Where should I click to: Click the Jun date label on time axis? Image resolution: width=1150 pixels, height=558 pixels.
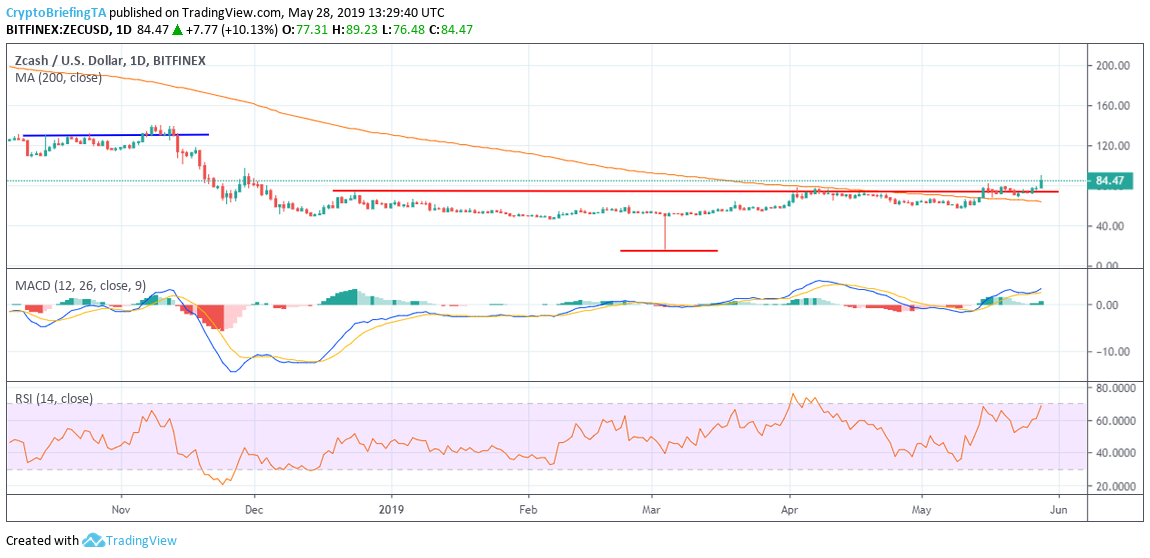[x=1058, y=508]
